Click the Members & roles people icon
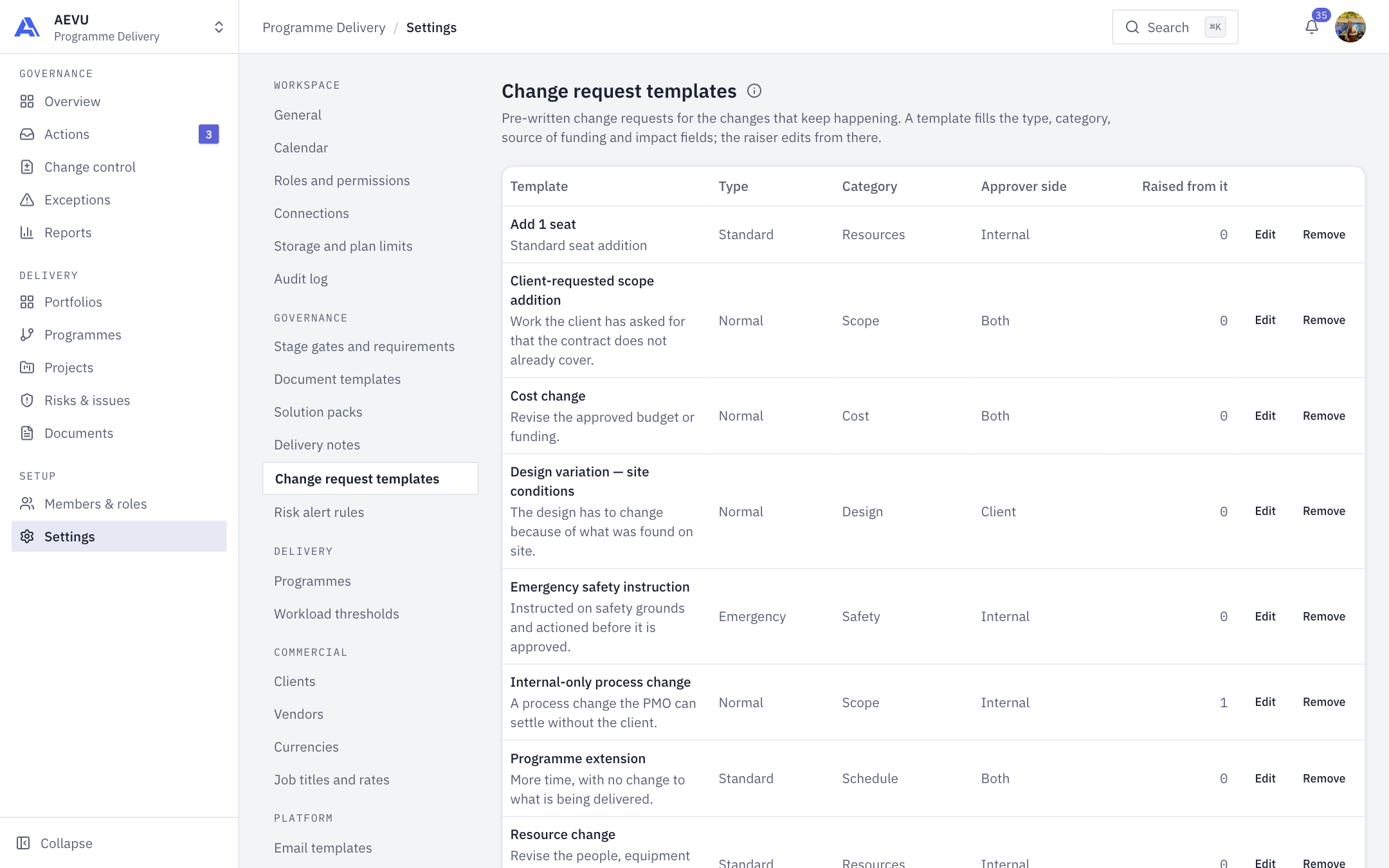This screenshot has width=1389, height=868. coord(27,504)
